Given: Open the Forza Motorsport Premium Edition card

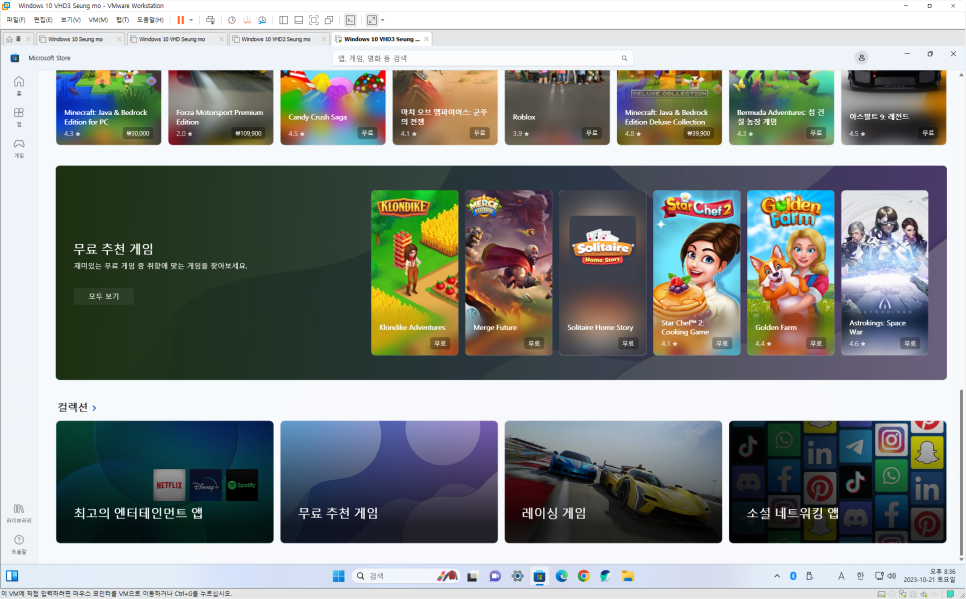Looking at the screenshot, I should (221, 107).
